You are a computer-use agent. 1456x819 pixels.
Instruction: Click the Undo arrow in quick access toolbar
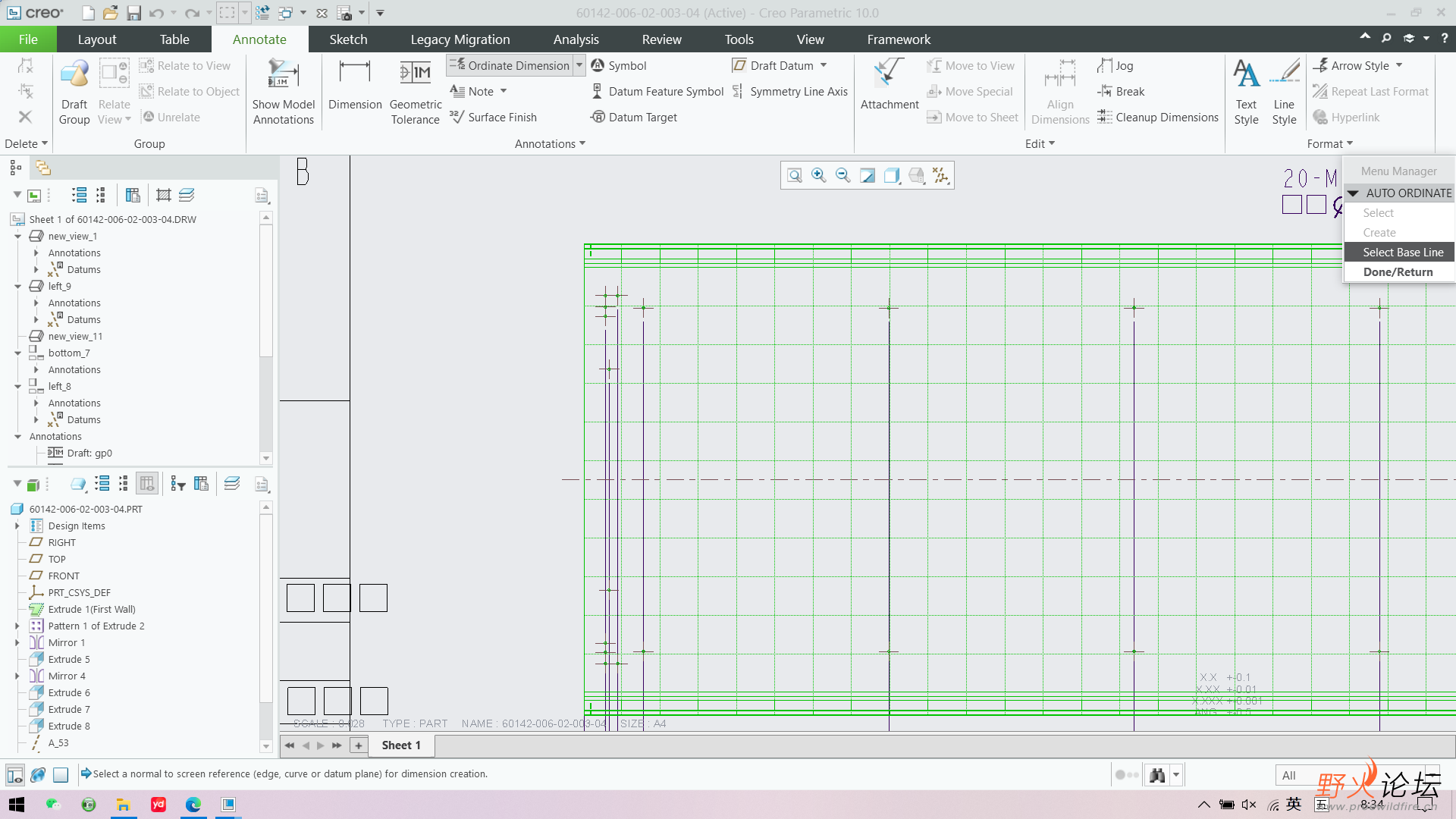pos(156,13)
